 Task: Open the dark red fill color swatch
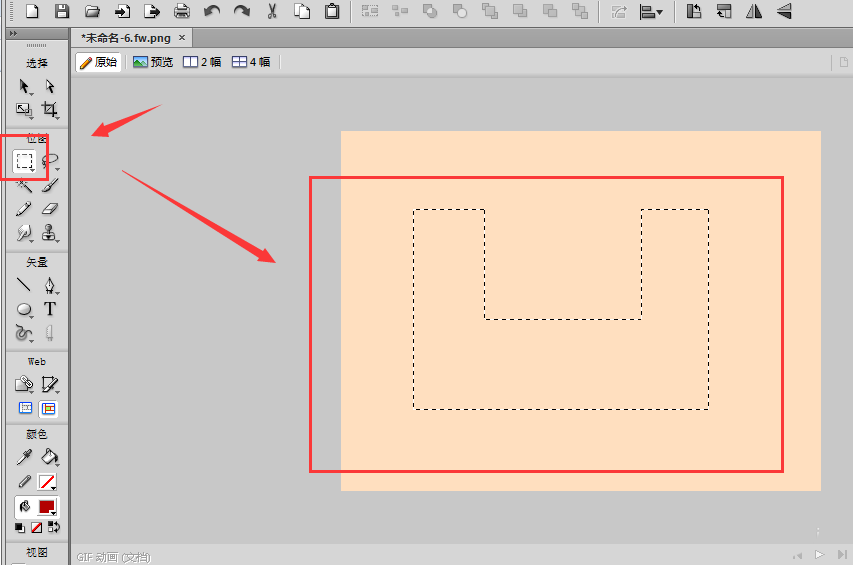[47, 507]
